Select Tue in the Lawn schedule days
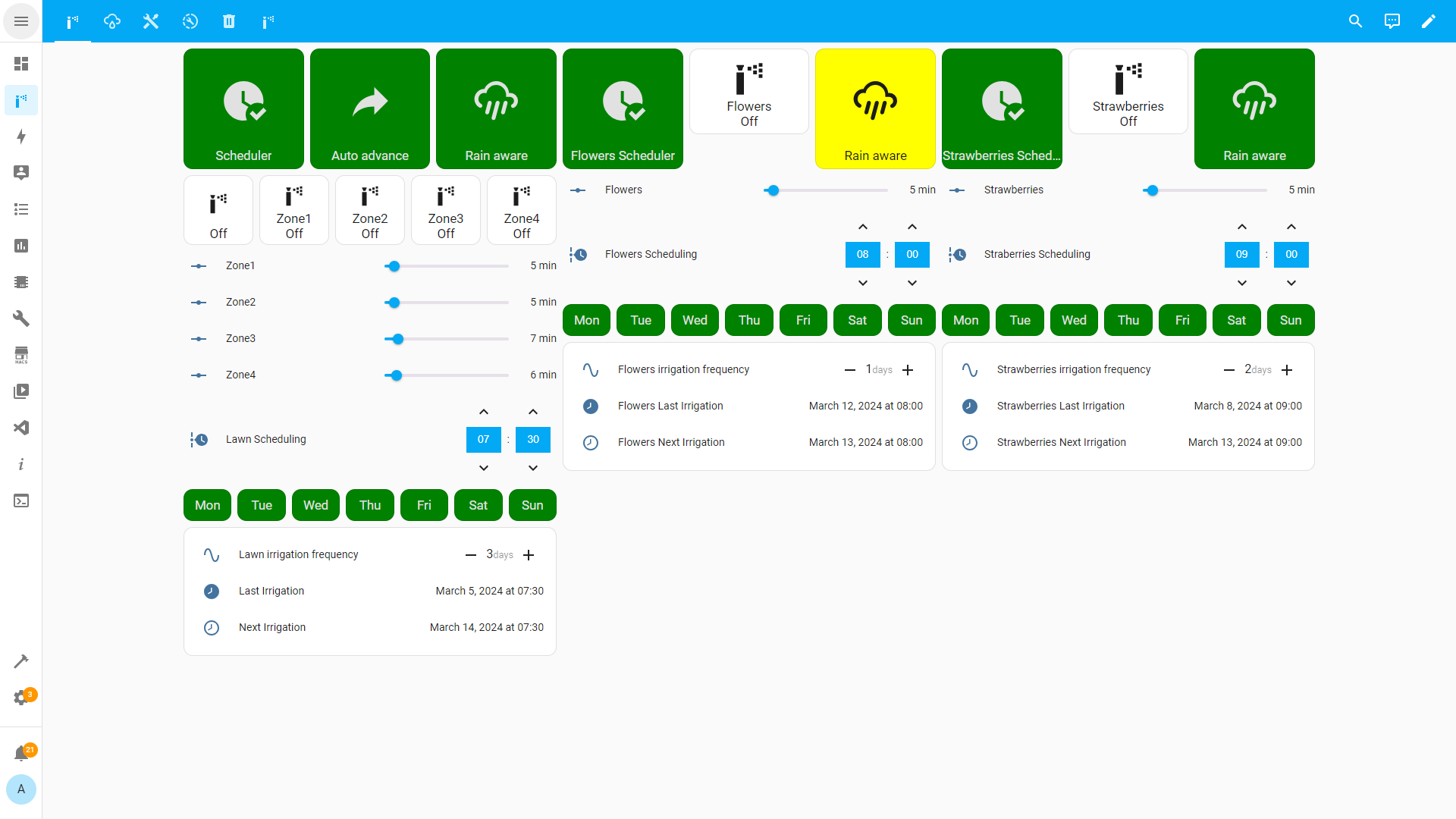Image resolution: width=1456 pixels, height=819 pixels. pos(261,505)
